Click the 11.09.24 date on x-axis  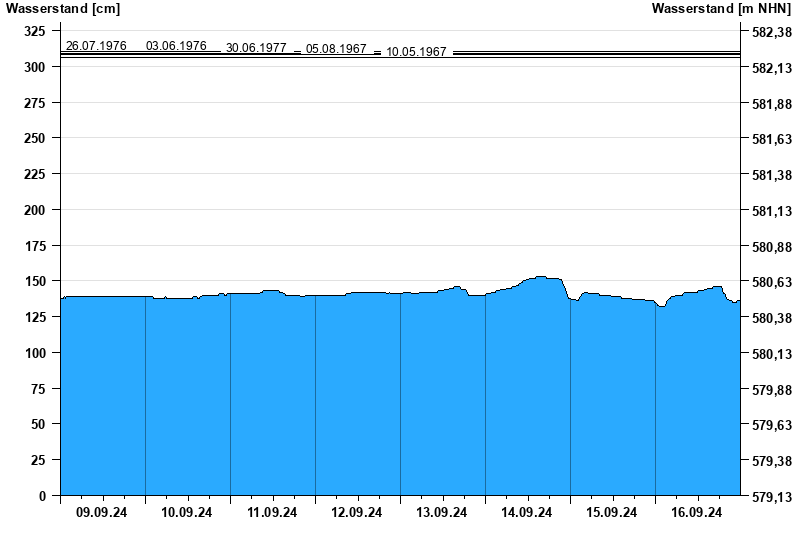[272, 513]
